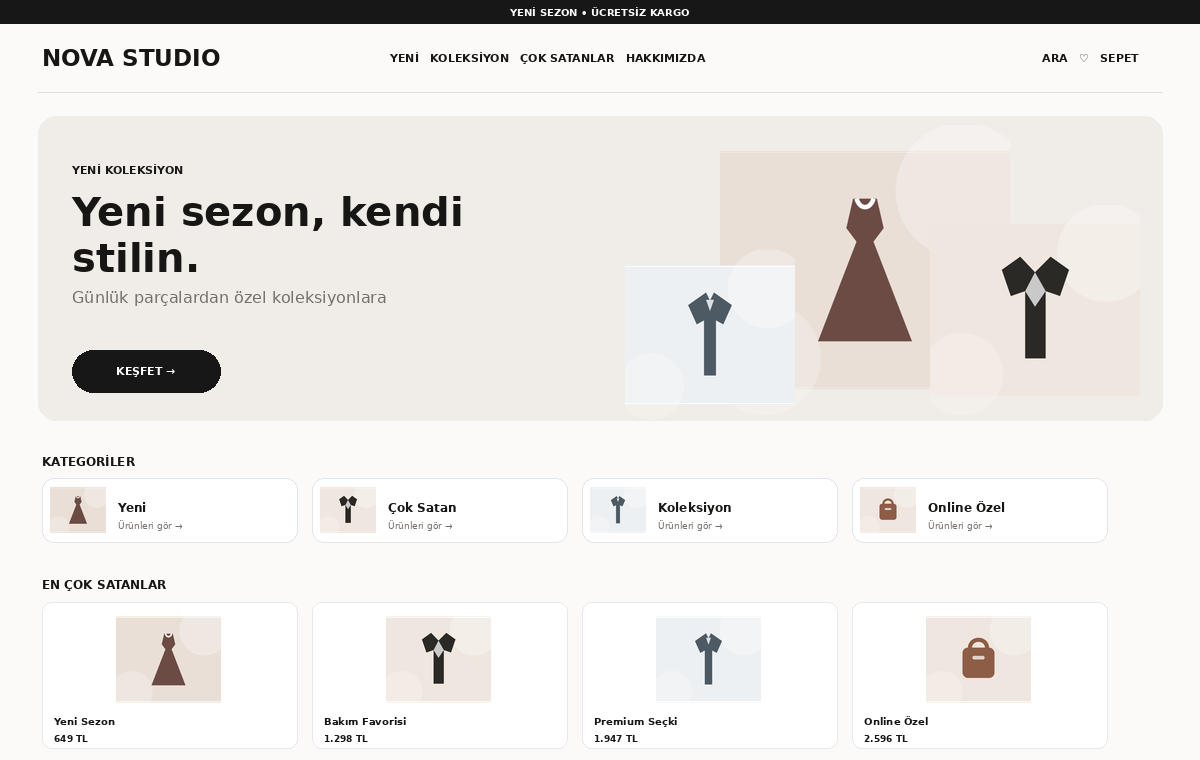Select the blue polo in hero banner

coord(710,334)
